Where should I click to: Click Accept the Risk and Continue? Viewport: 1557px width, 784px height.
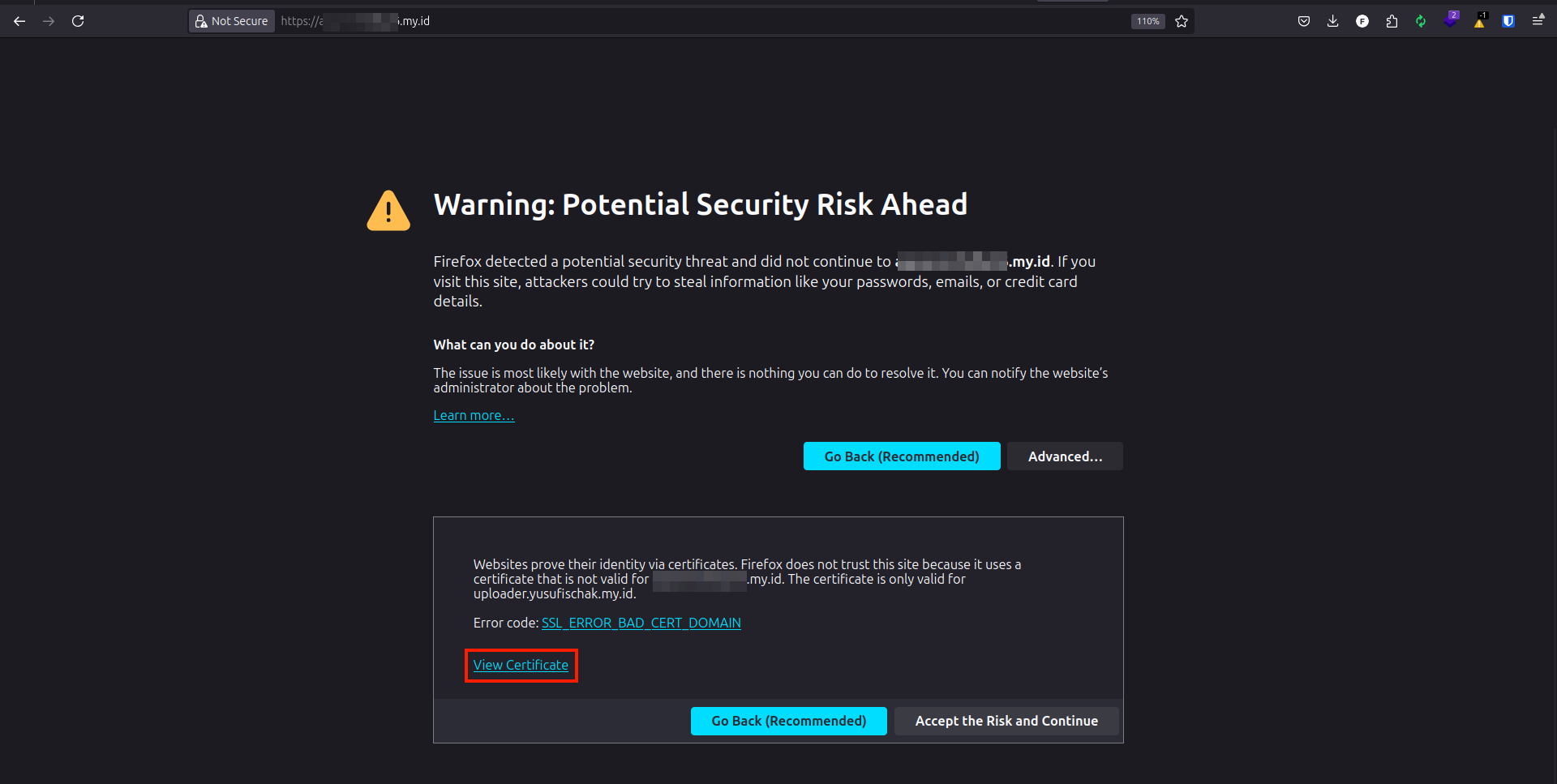1006,721
